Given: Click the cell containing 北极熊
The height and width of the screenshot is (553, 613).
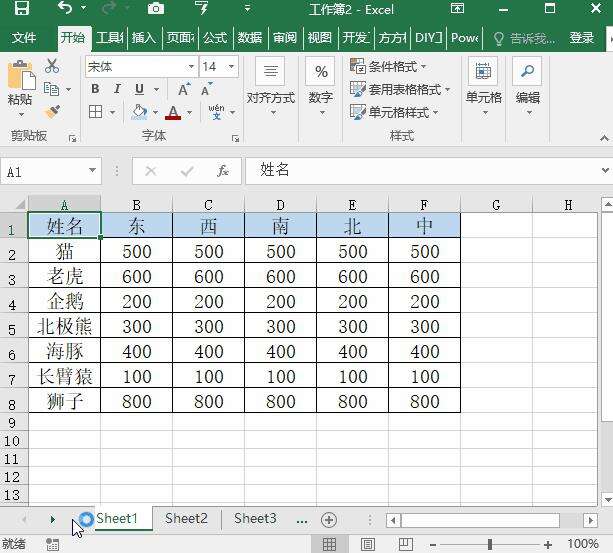Looking at the screenshot, I should (65, 326).
